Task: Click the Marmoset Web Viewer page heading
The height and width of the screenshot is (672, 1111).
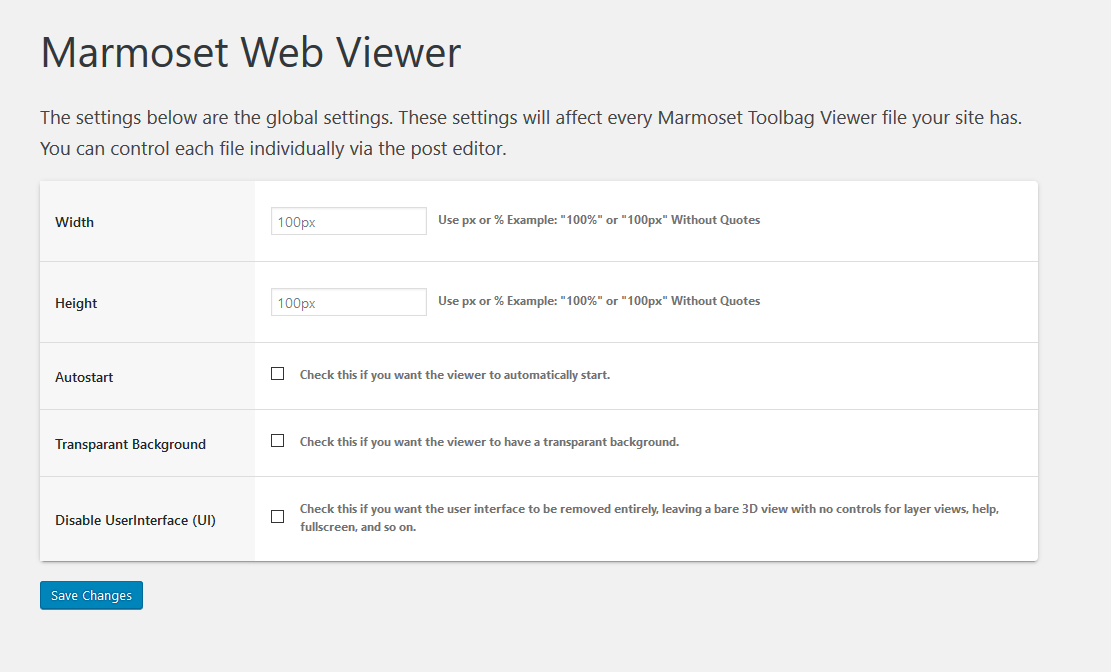Action: point(251,52)
